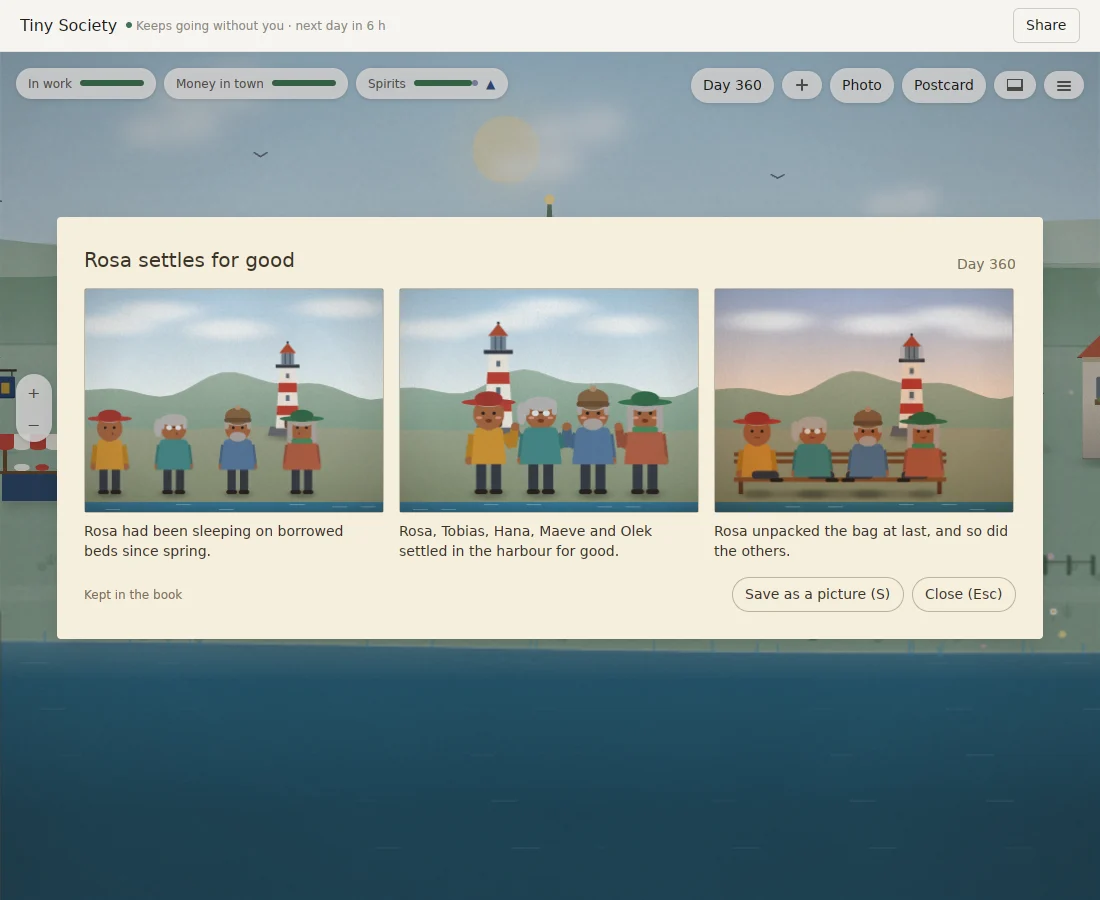
Task: Expand the Spirits triangle indicator
Action: click(x=491, y=84)
